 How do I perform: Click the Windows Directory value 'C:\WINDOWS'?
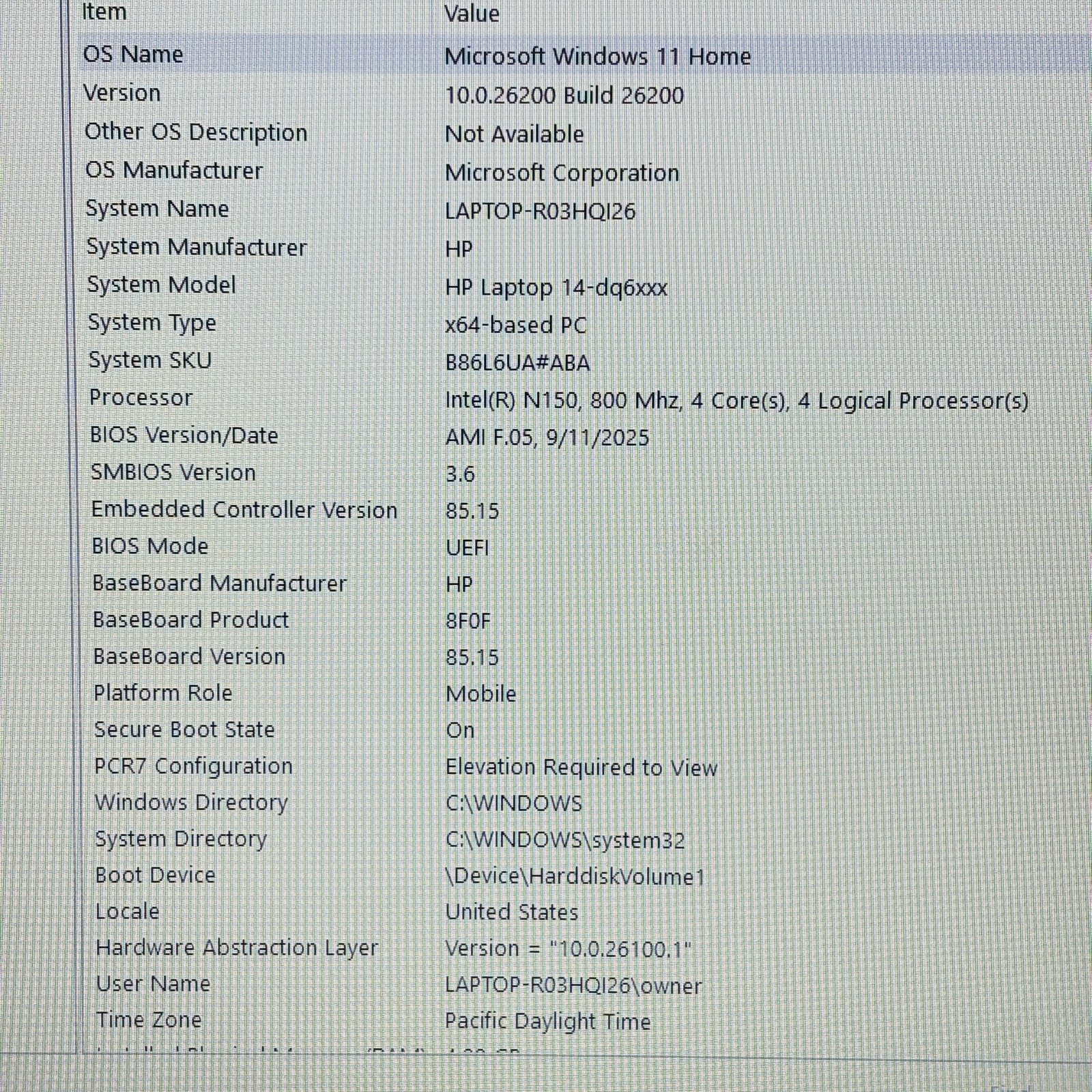[x=514, y=803]
